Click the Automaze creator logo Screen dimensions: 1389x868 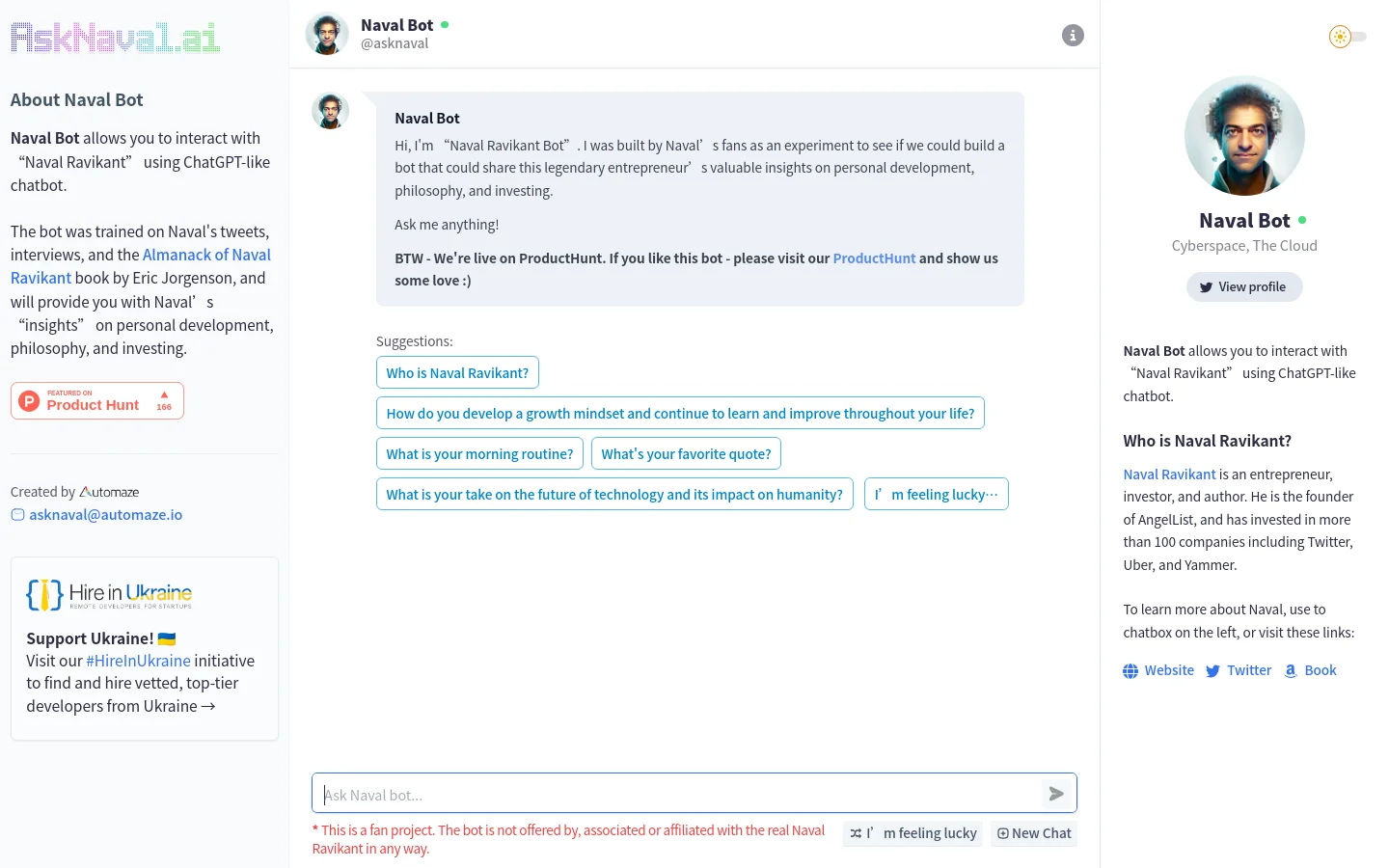click(x=109, y=492)
